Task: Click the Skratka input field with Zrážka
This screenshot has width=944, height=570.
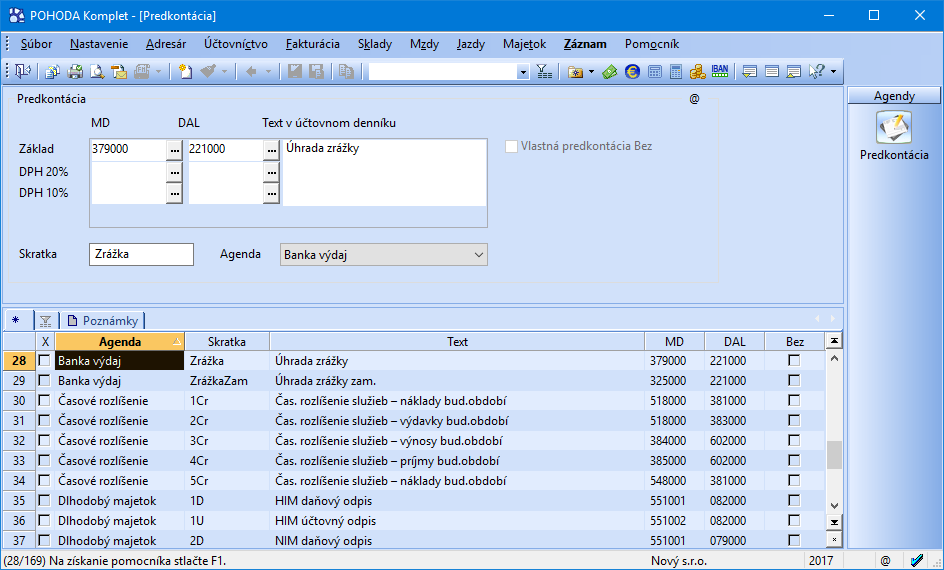Action: tap(140, 254)
